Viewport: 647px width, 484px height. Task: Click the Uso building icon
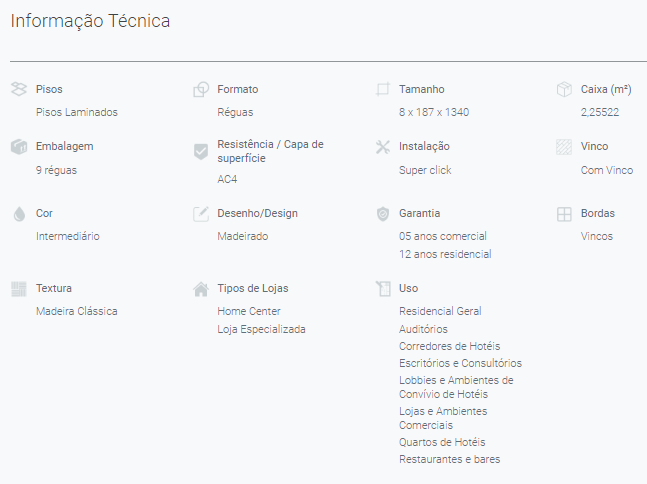point(383,288)
